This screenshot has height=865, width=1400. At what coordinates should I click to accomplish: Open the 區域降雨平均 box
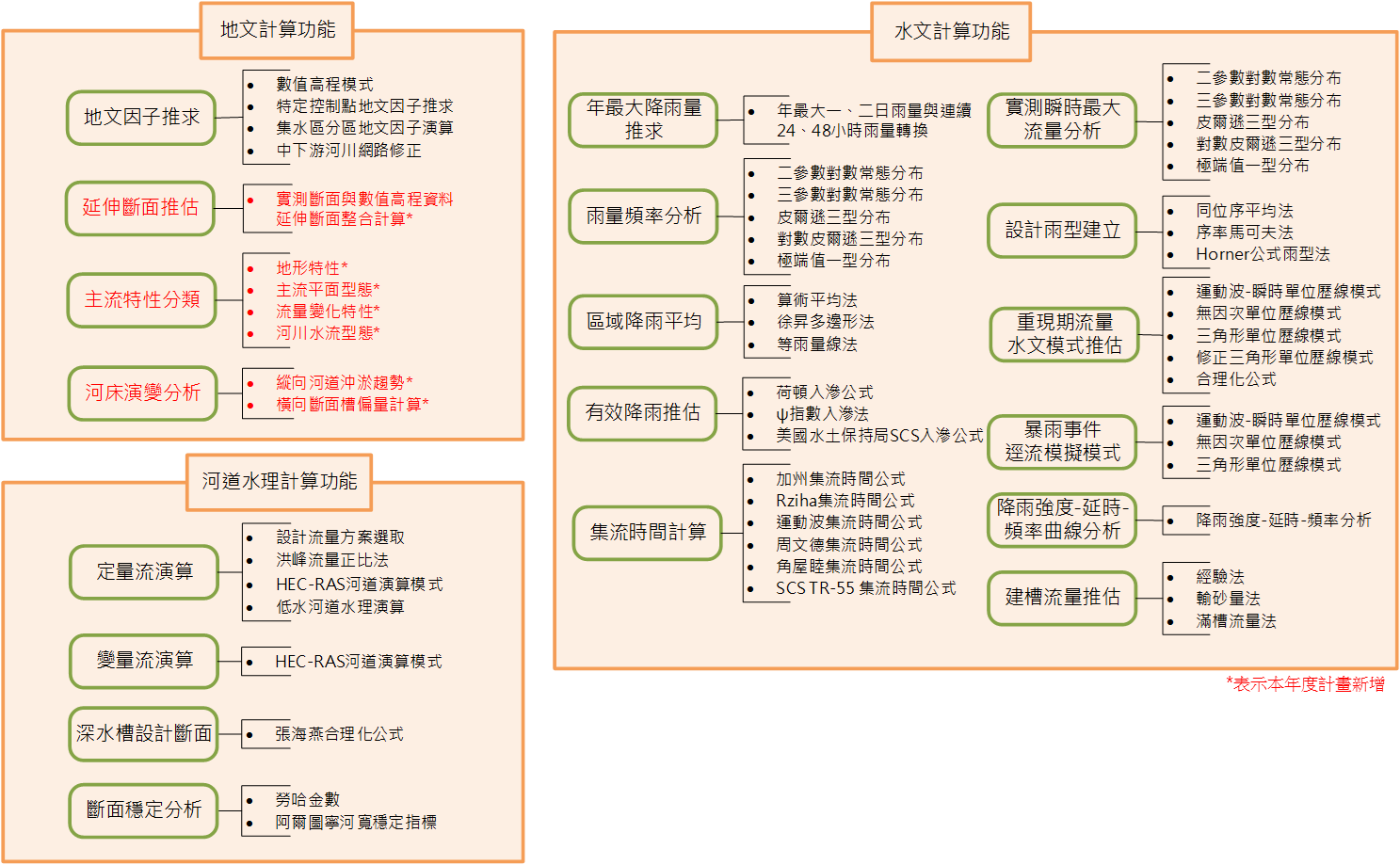click(x=644, y=321)
